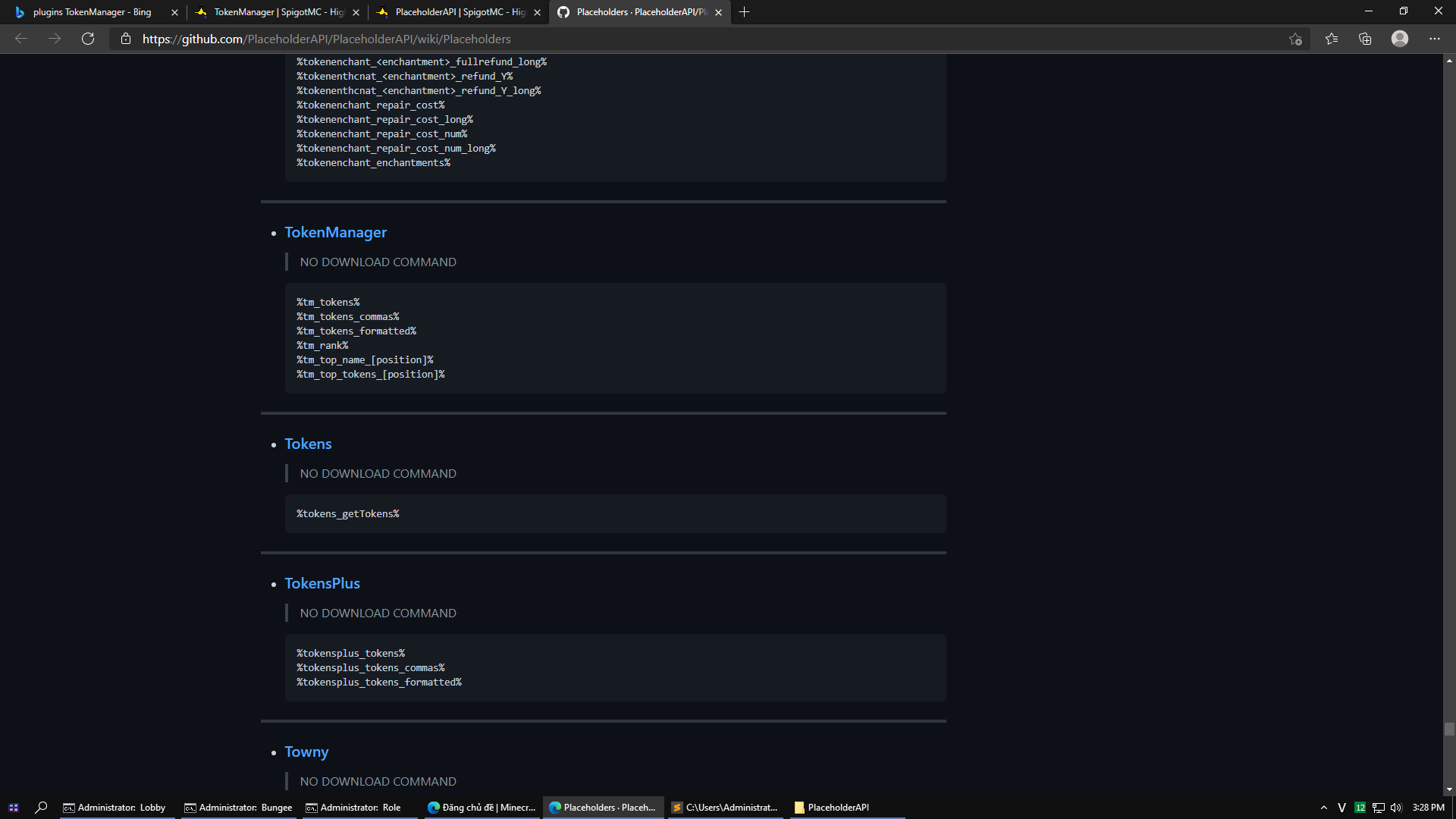
Task: Open the TokensPlus heading link
Action: 322,583
